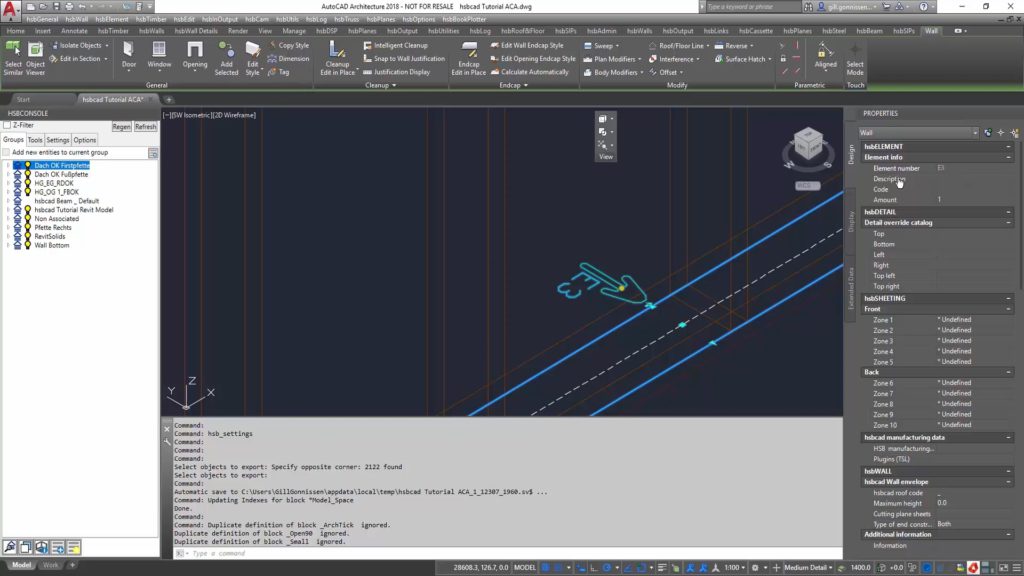1024x576 pixels.
Task: Toggle visibility bulb for Dach OK Fußpfette
Action: 27,174
